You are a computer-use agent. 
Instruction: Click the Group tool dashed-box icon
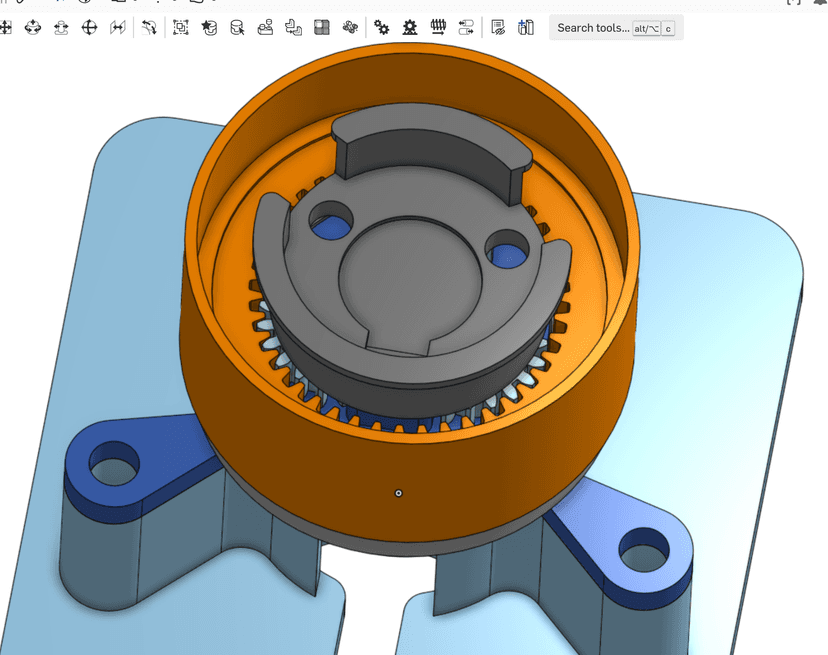click(180, 28)
